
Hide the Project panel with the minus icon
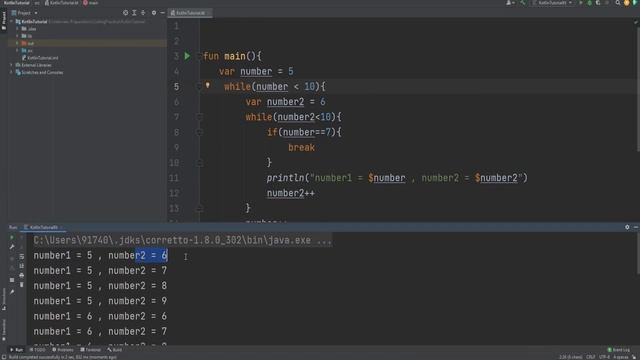162,13
